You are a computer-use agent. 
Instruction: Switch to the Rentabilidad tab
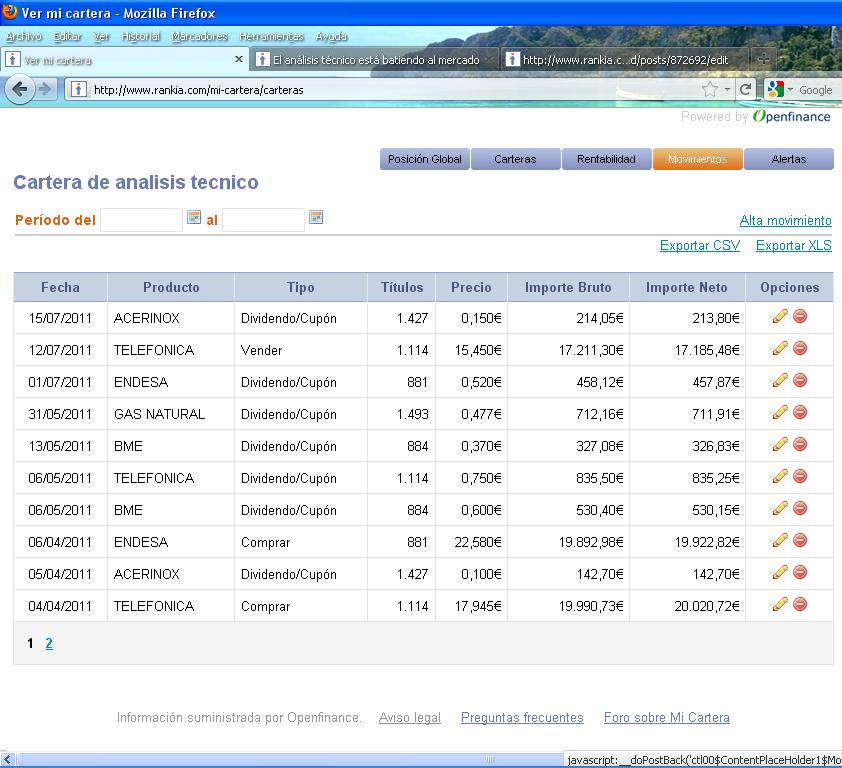click(x=606, y=159)
